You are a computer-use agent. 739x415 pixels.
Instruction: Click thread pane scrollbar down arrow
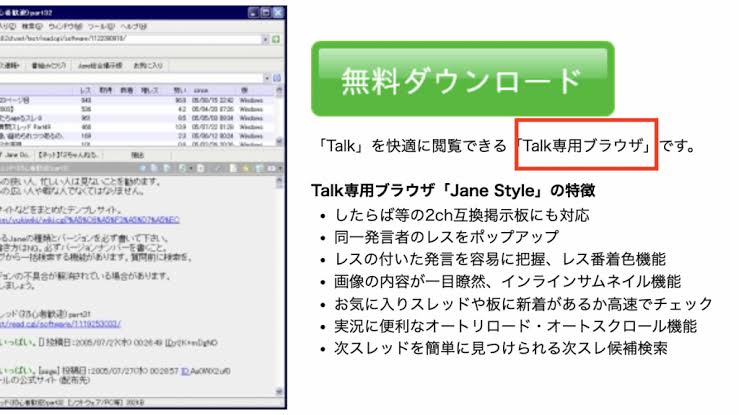[279, 391]
